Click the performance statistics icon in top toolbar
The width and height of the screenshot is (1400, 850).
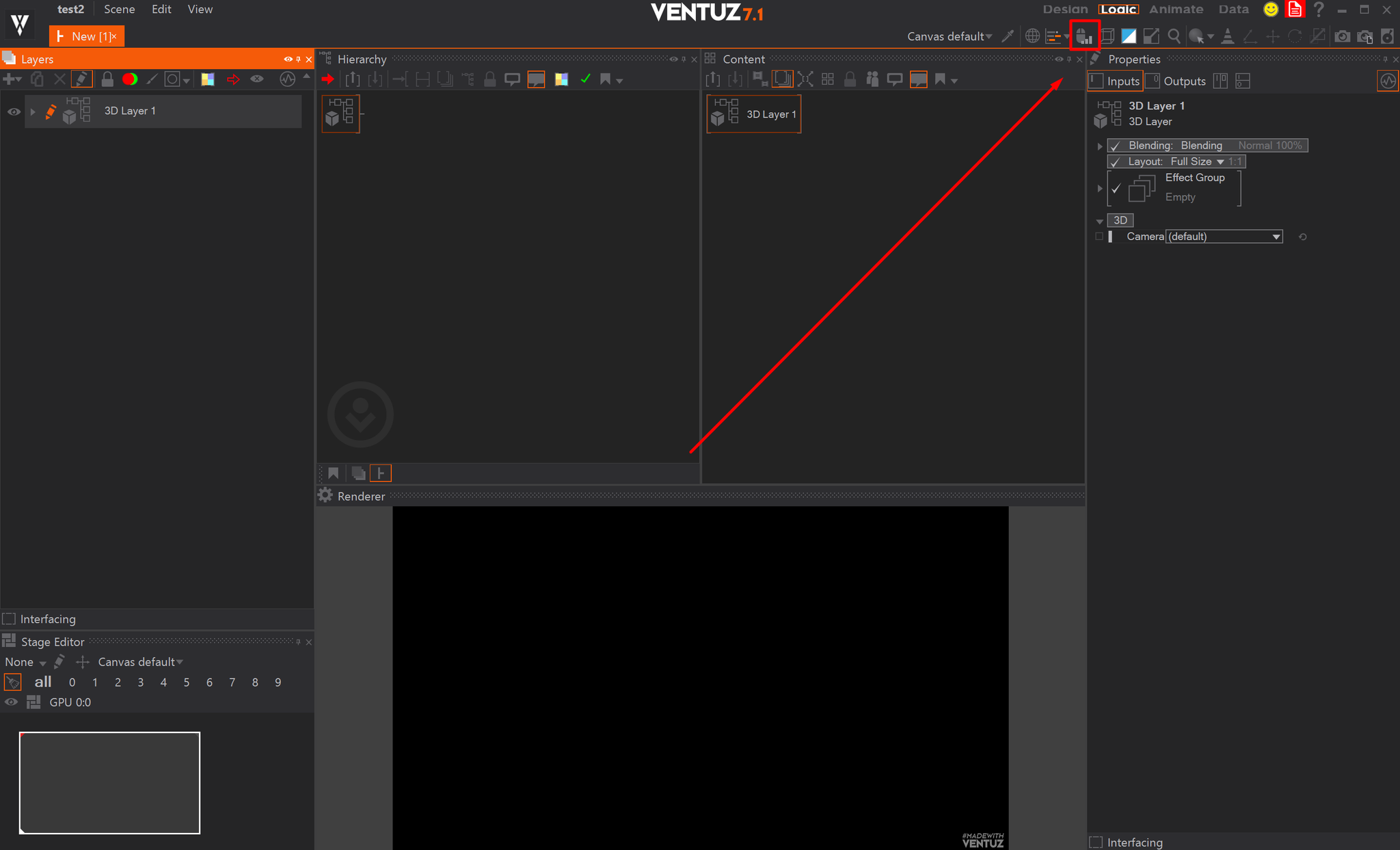tap(1084, 36)
